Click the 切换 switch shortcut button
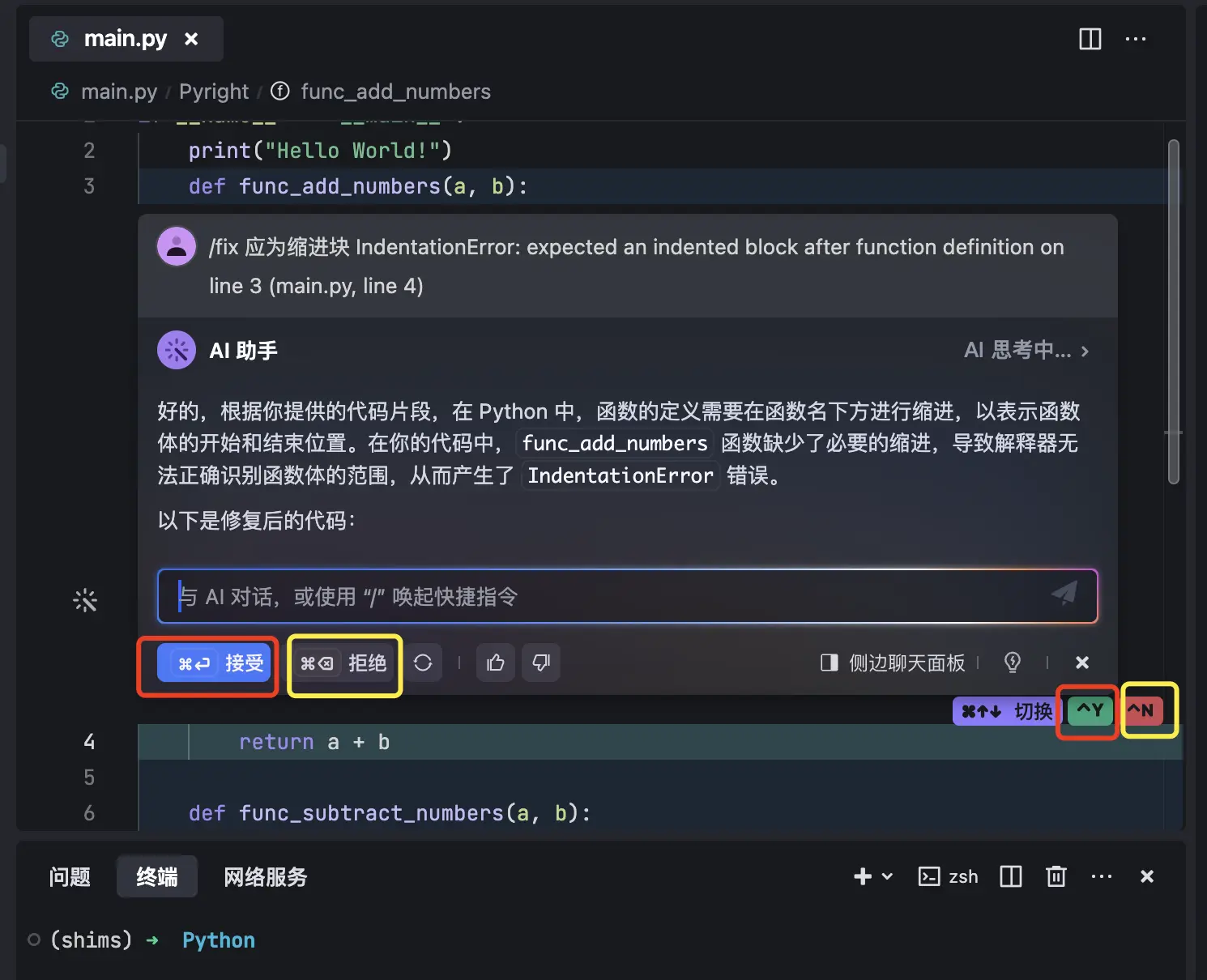Viewport: 1207px width, 980px height. coord(1007,711)
